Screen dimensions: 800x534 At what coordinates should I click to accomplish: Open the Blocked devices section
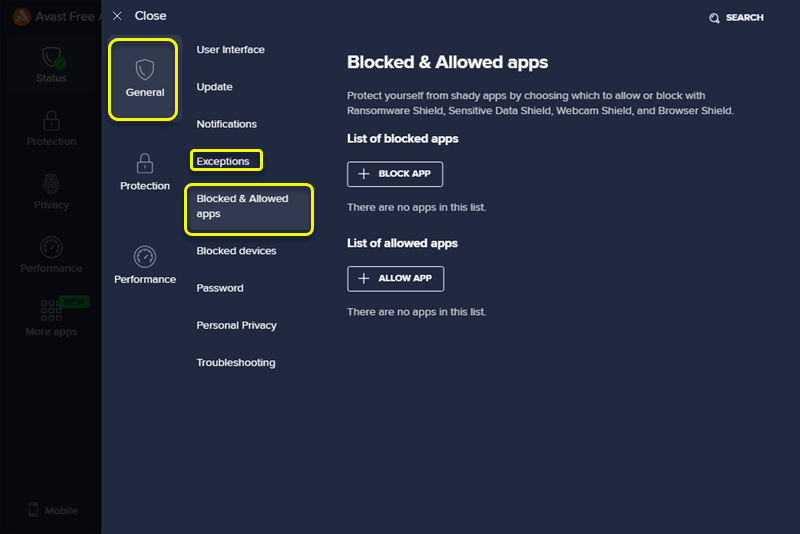click(236, 251)
